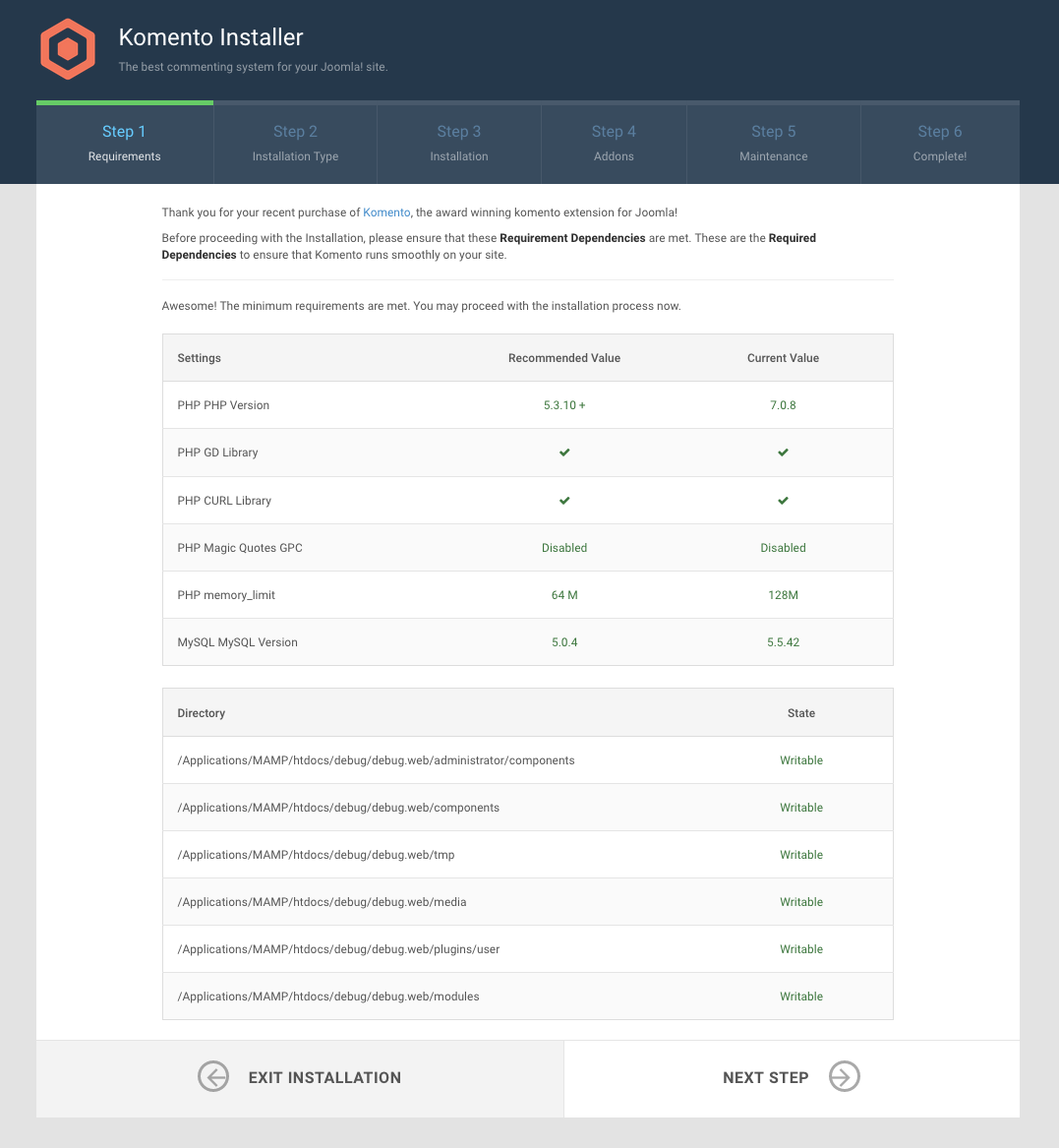Click the recommended 'Disabled' value for Magic Quotes
Image resolution: width=1059 pixels, height=1148 pixels.
(x=564, y=548)
